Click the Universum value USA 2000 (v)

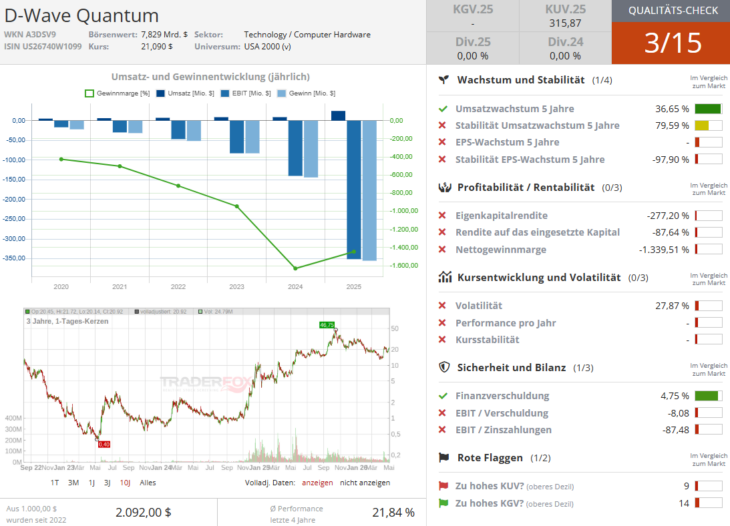(268, 47)
